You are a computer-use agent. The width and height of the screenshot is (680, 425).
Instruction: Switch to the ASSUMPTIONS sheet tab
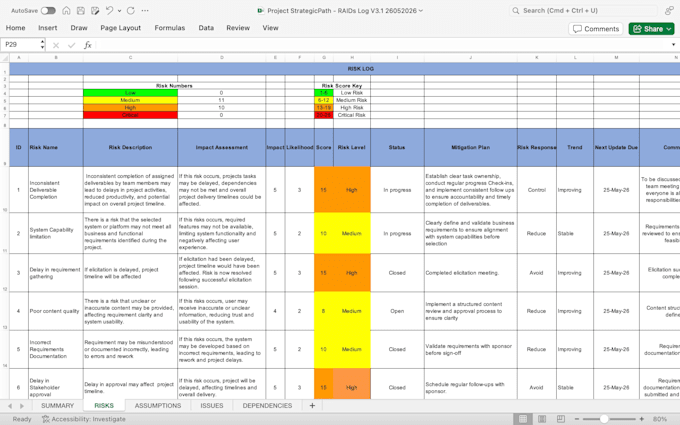coord(158,405)
